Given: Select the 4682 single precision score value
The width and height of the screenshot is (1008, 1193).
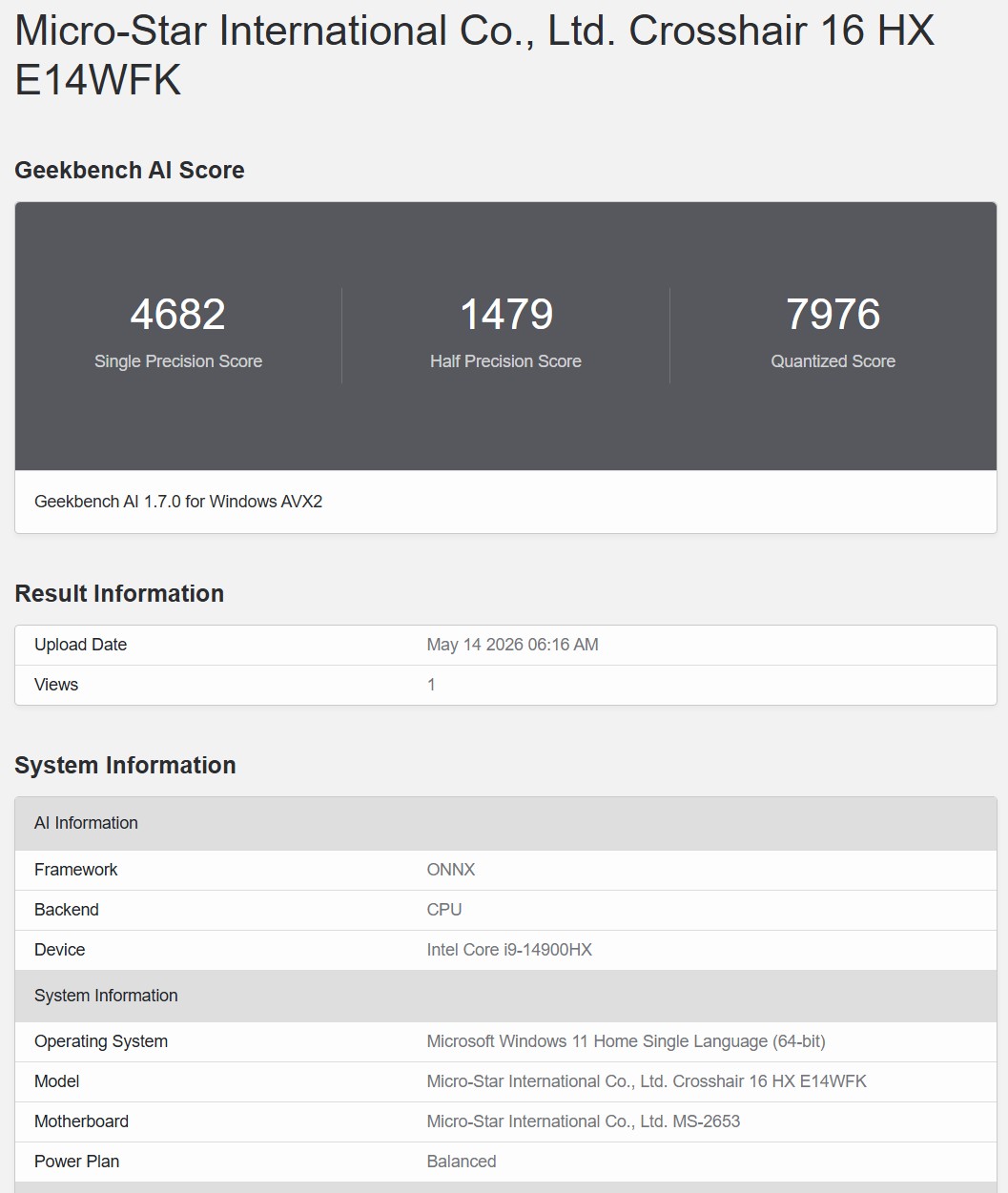Looking at the screenshot, I should (x=178, y=315).
